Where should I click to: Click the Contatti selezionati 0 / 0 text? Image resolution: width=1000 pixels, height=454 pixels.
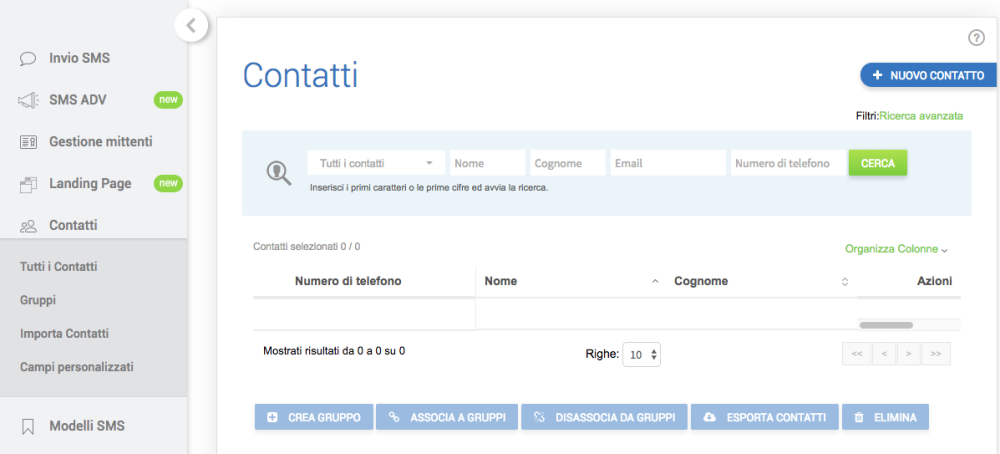[307, 246]
